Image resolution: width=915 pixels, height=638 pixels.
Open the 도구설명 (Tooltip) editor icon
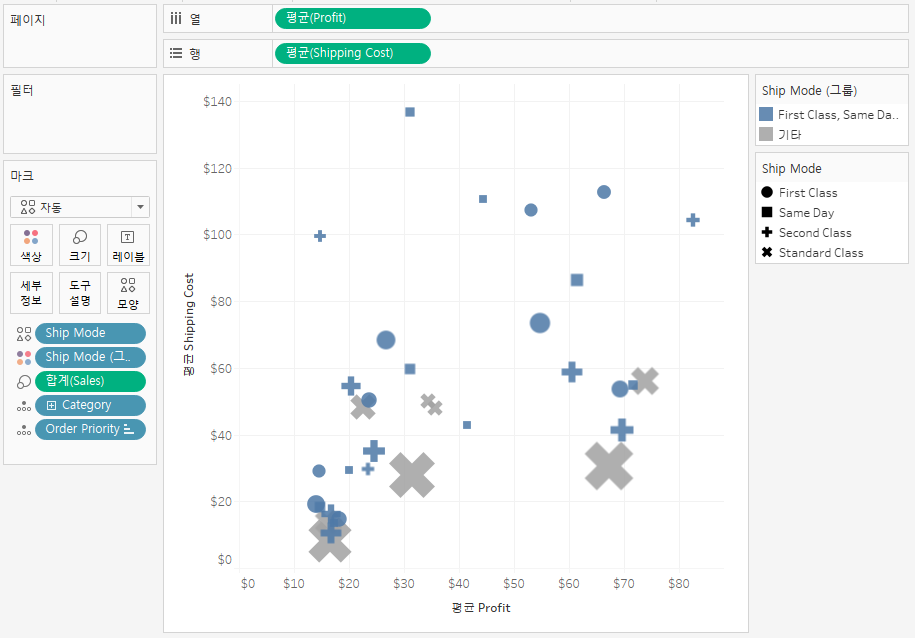pos(79,292)
